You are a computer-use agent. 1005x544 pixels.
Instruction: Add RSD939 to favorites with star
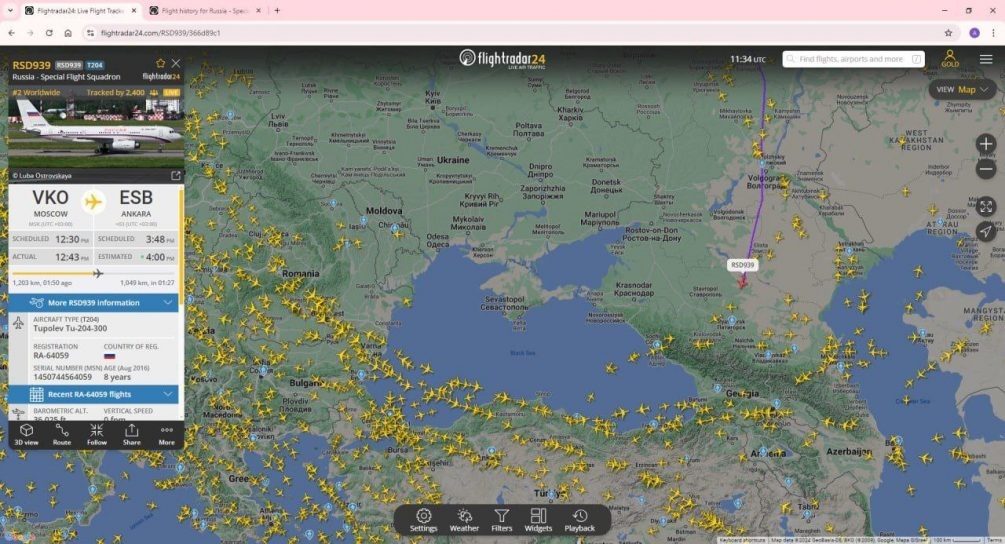(160, 63)
